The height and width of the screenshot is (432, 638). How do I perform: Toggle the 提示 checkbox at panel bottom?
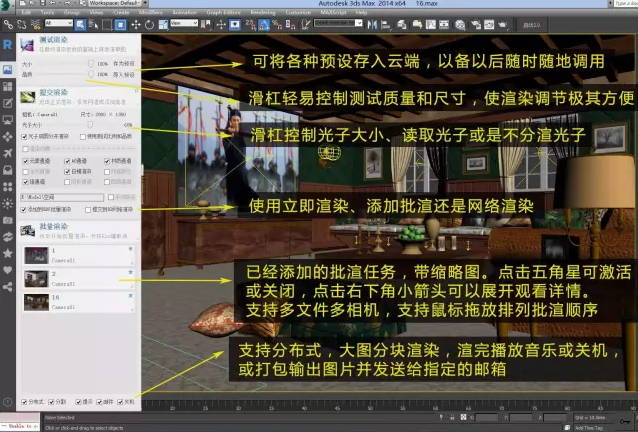(x=78, y=402)
